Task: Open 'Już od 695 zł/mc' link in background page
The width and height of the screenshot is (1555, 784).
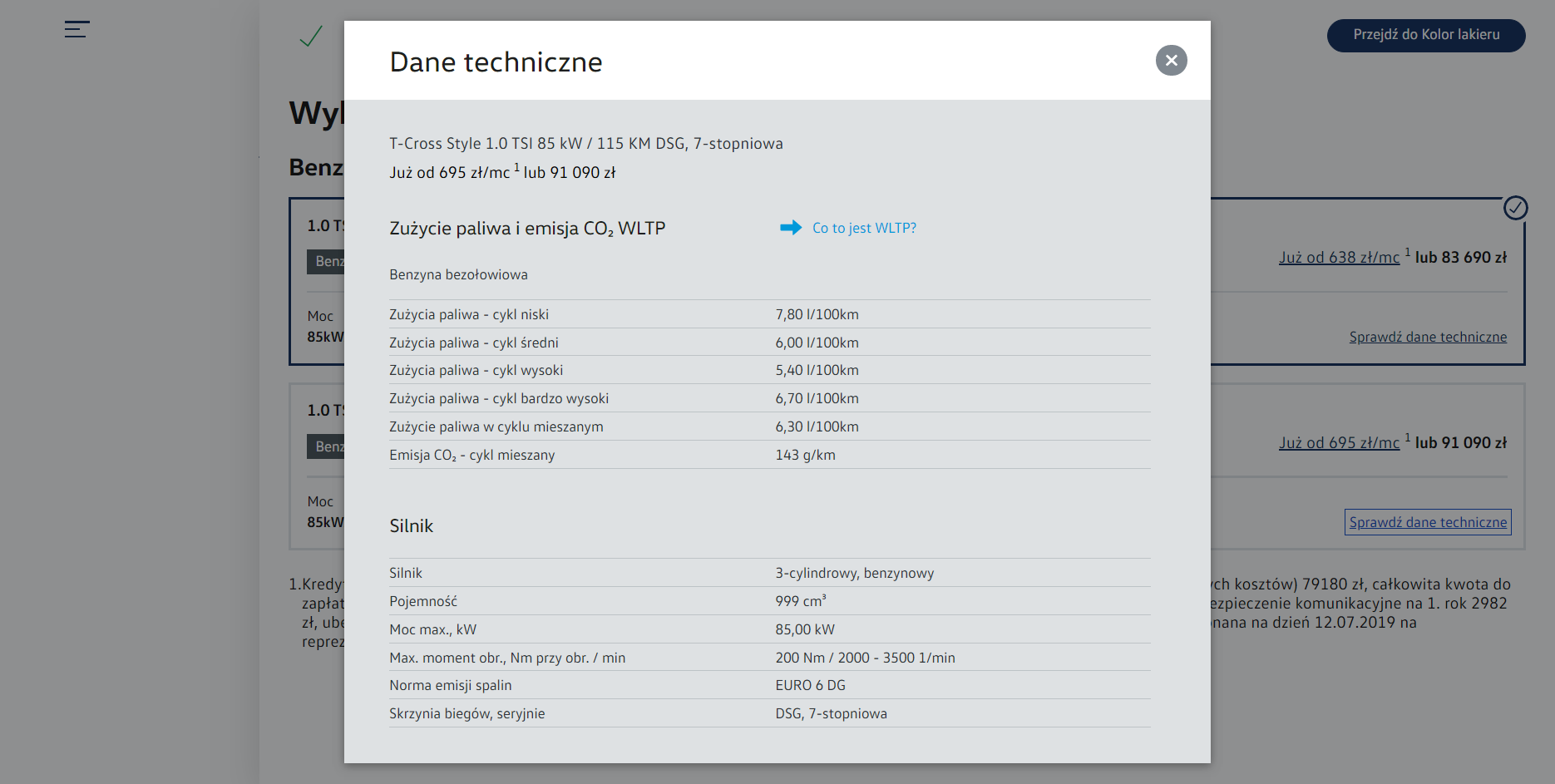Action: [1339, 443]
